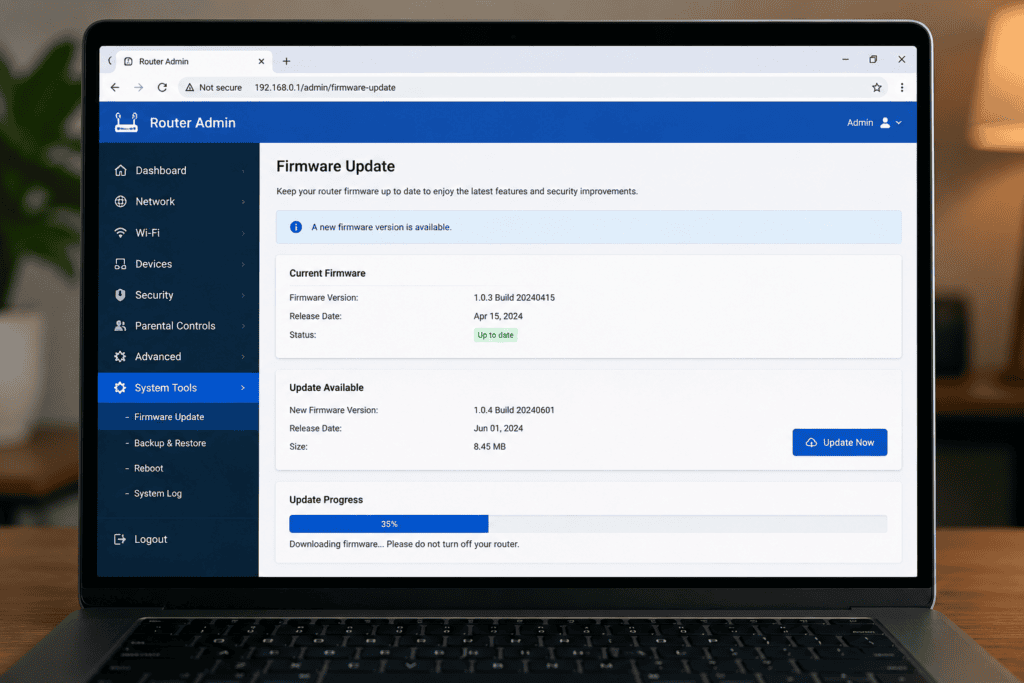Viewport: 1024px width, 683px height.
Task: Bookmark this page with star icon
Action: [x=876, y=87]
